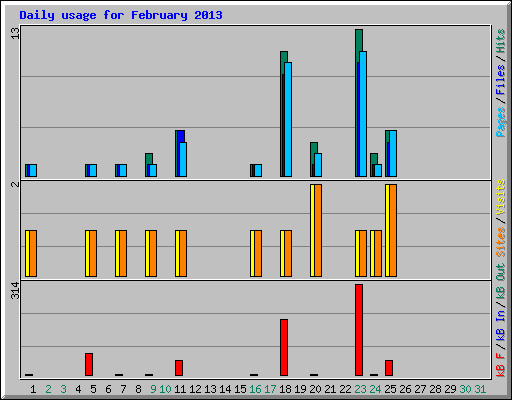Select the red kB bar for day 5

pyautogui.click(x=89, y=365)
